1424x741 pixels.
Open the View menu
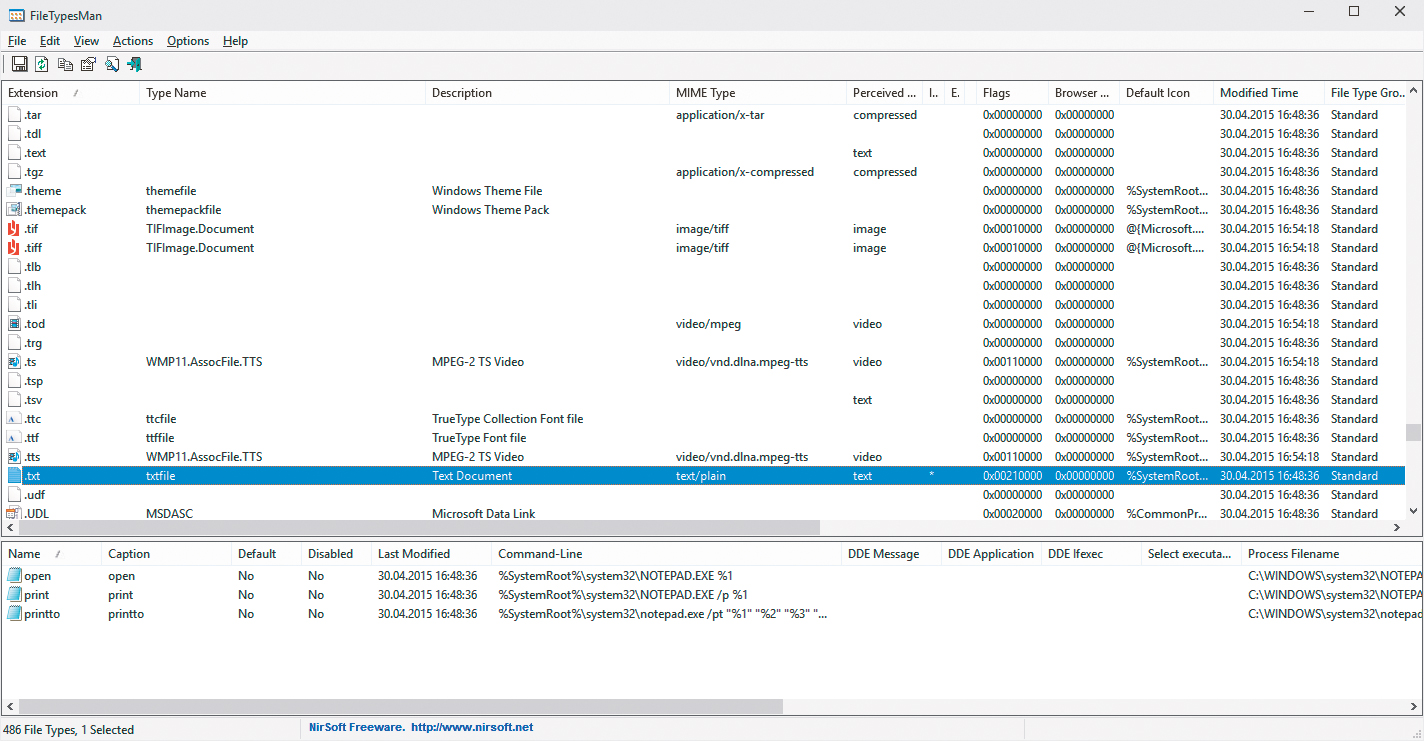click(x=86, y=41)
